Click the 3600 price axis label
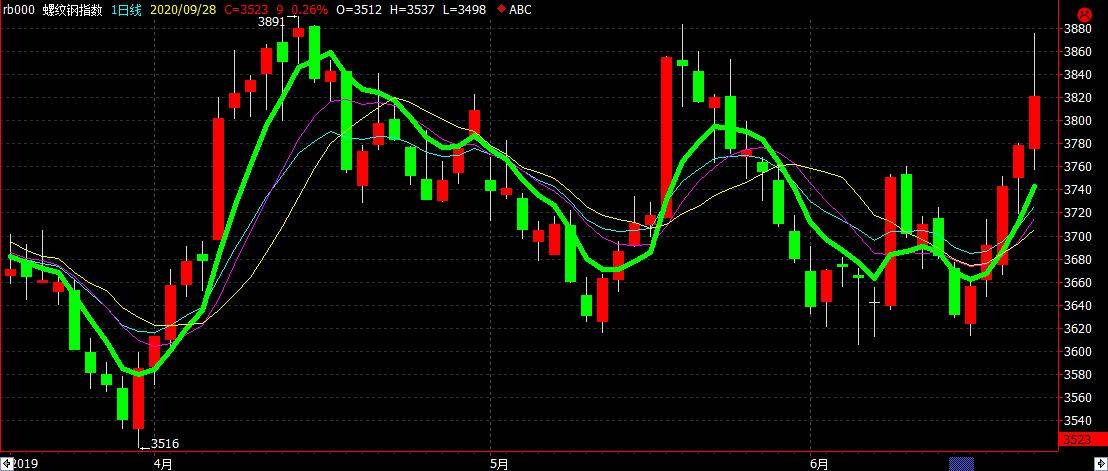 (x=1076, y=351)
